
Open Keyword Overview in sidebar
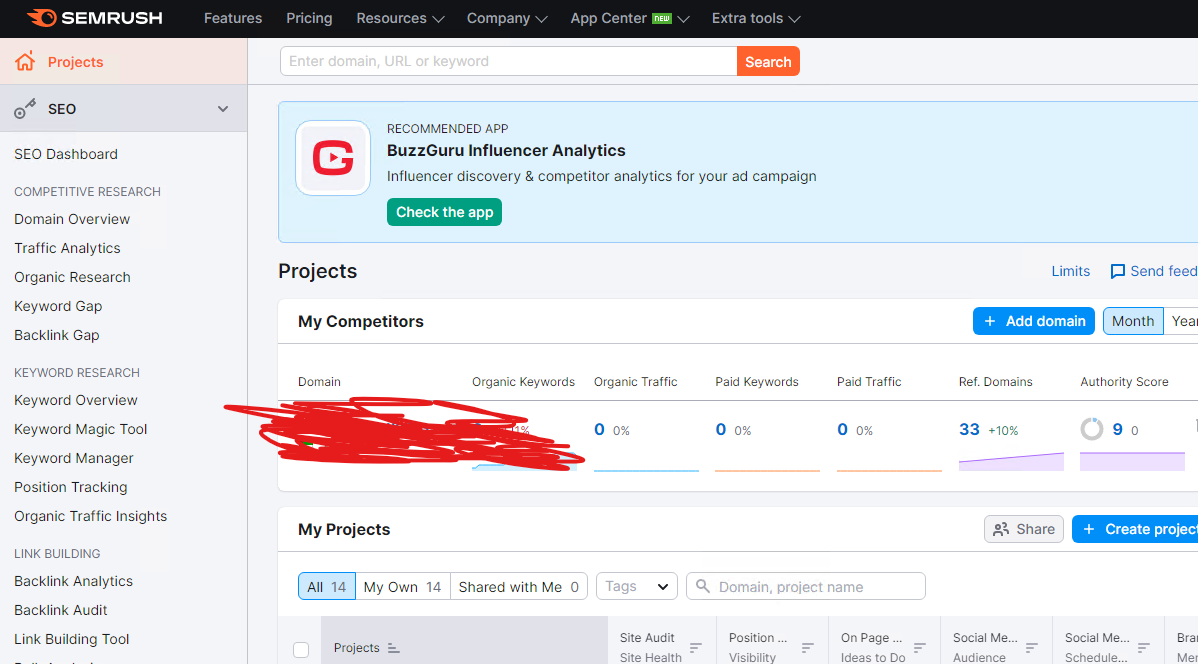click(x=76, y=401)
